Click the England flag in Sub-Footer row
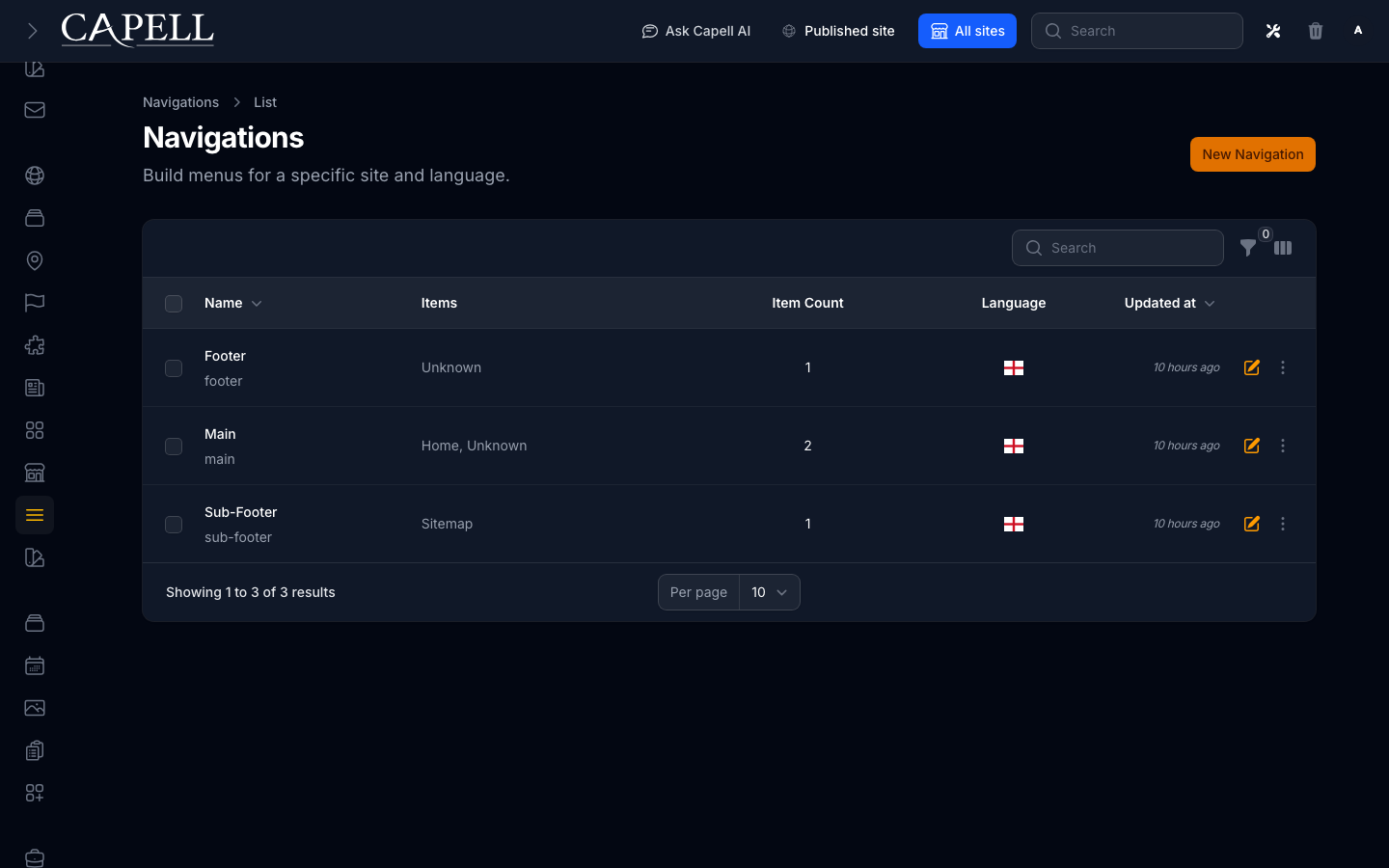This screenshot has width=1389, height=868. point(1014,524)
